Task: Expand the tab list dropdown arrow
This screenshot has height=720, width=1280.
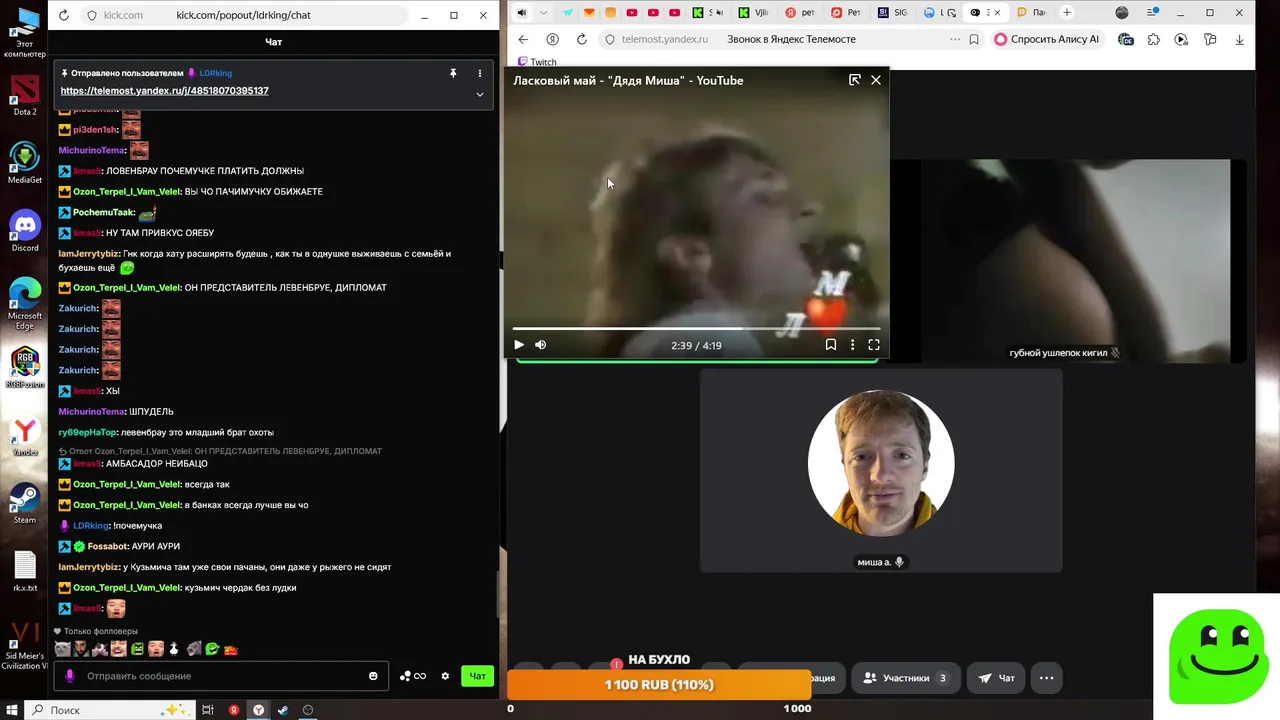Action: [543, 13]
